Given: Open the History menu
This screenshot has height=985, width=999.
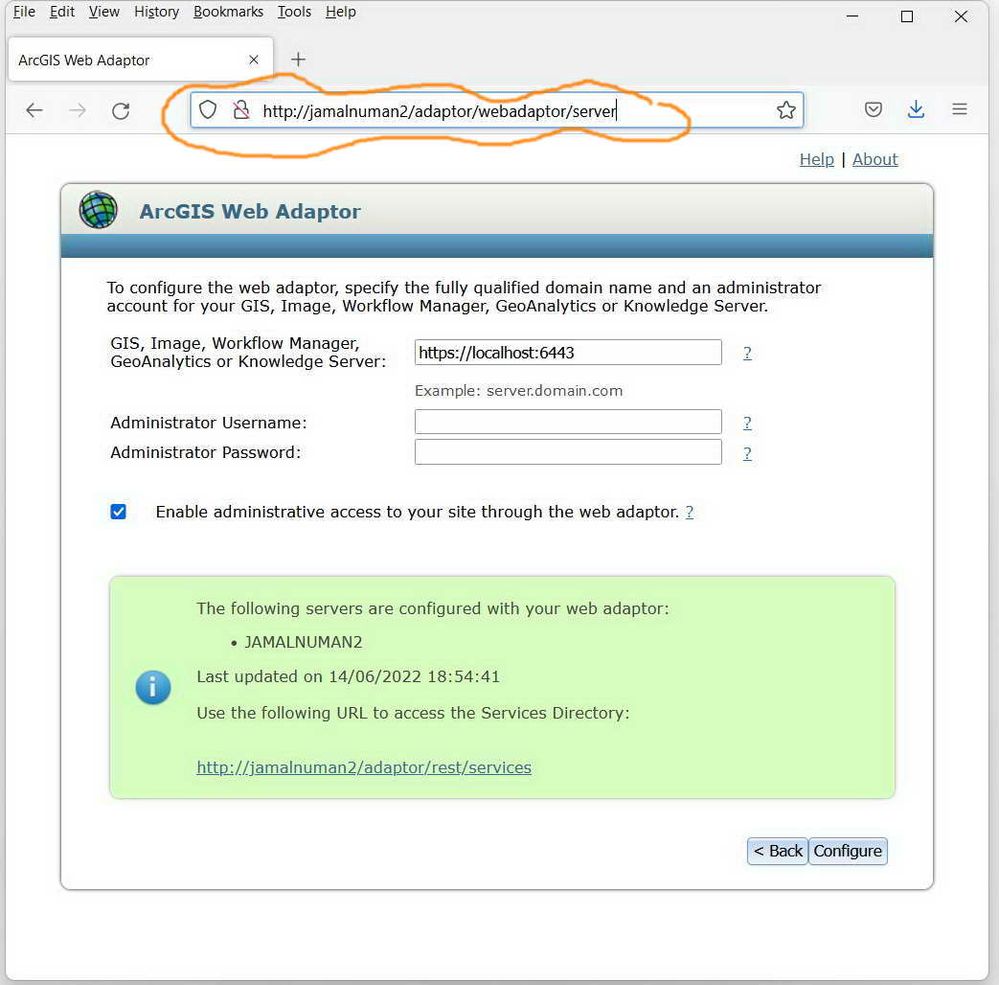Looking at the screenshot, I should (x=156, y=11).
